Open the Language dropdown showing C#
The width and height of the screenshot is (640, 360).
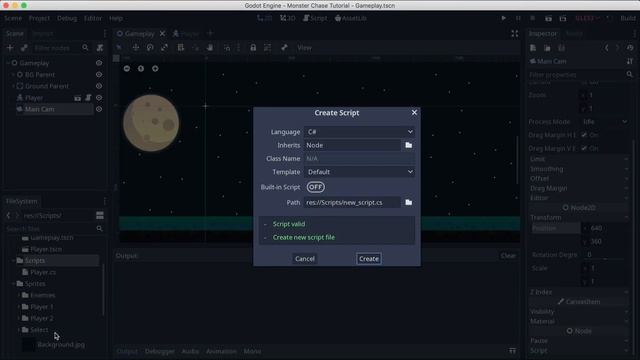(x=360, y=132)
